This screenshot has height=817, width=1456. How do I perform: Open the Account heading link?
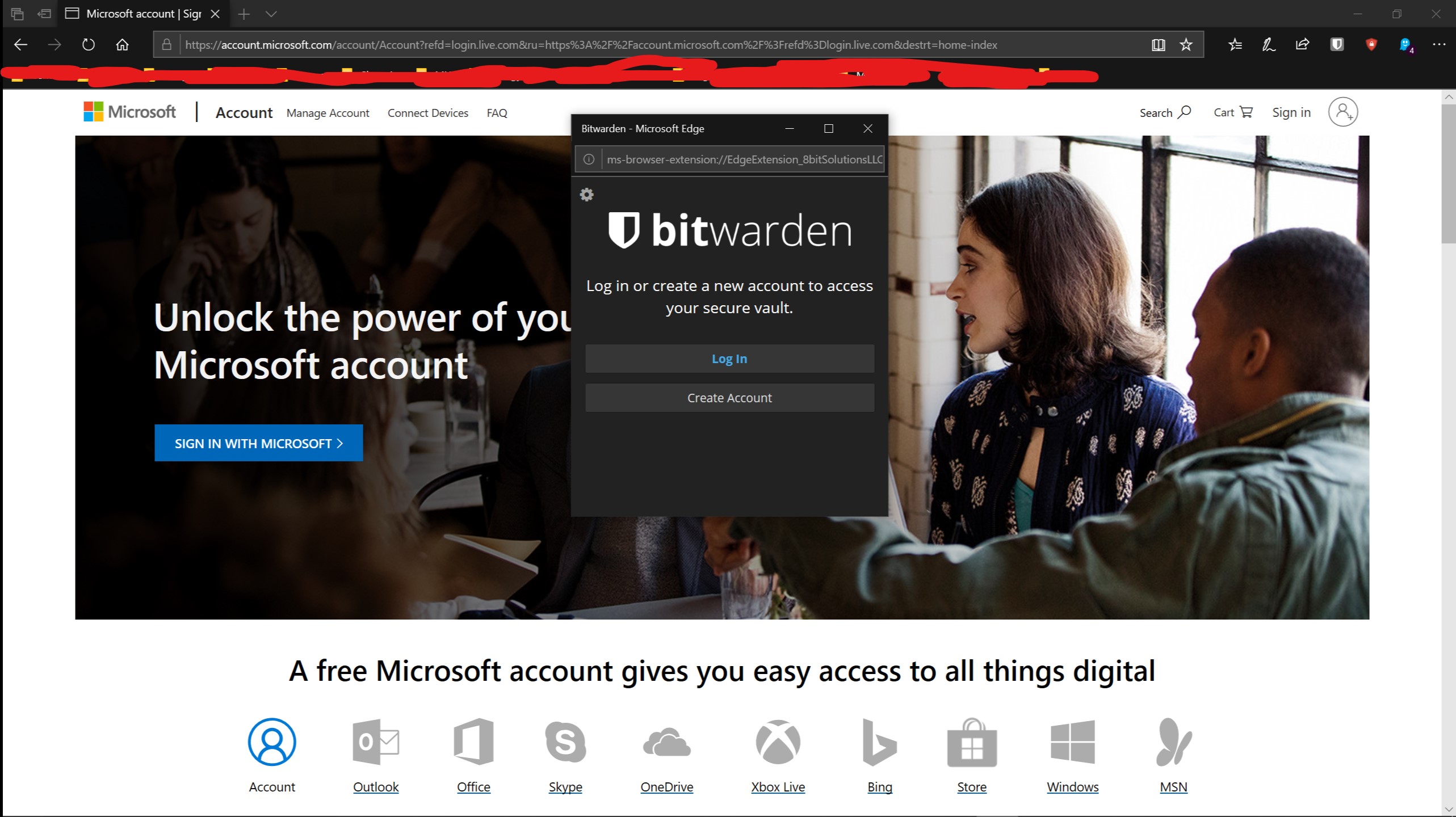click(x=244, y=112)
